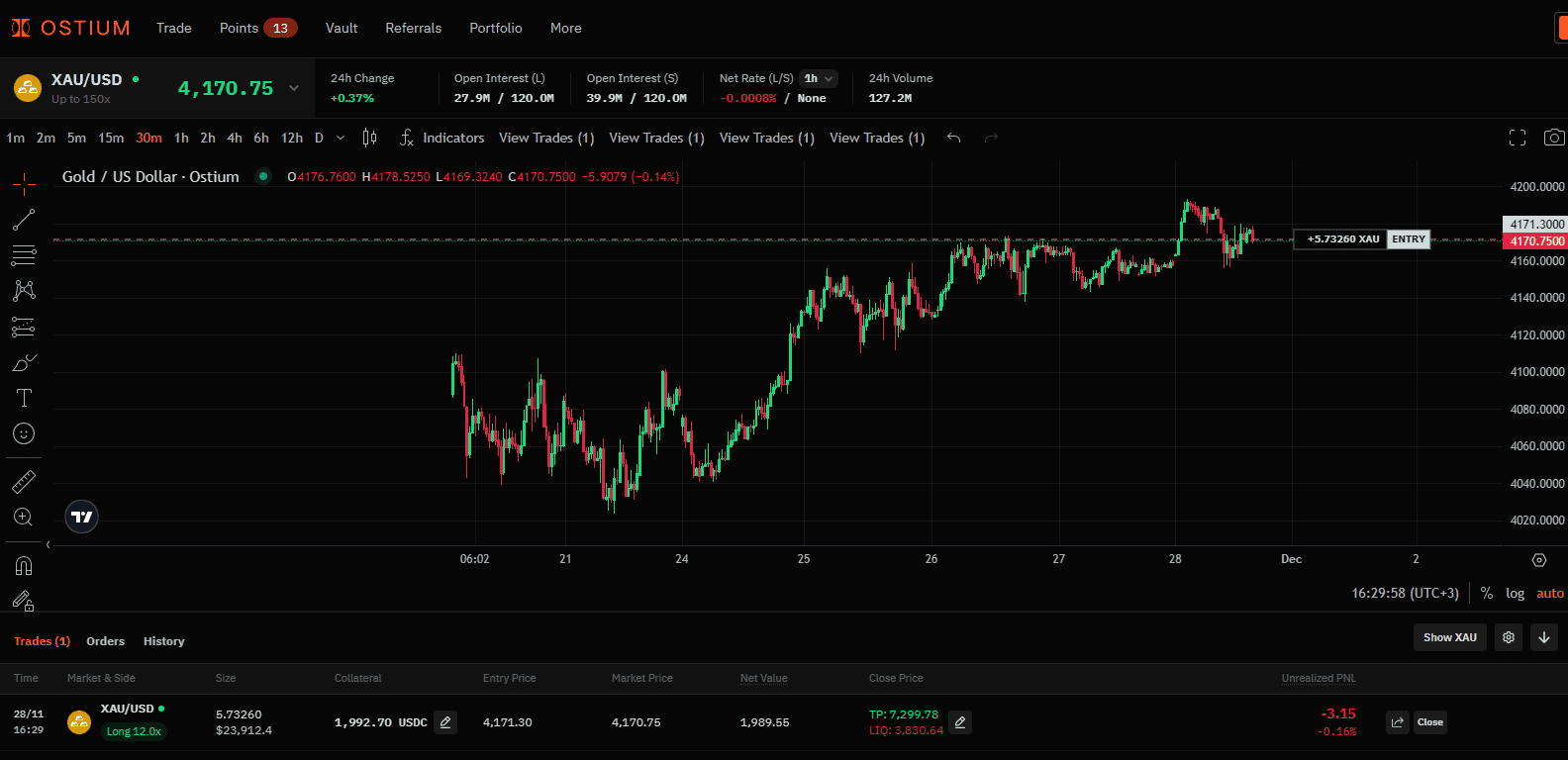
Task: Close the XAU/USD long position
Action: tap(1429, 722)
